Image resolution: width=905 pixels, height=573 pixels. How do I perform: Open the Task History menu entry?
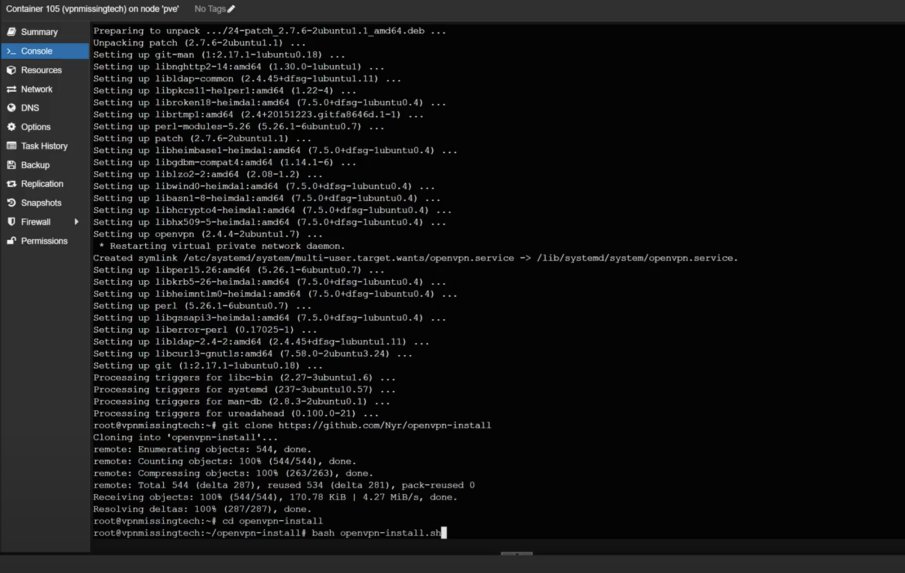(x=44, y=146)
